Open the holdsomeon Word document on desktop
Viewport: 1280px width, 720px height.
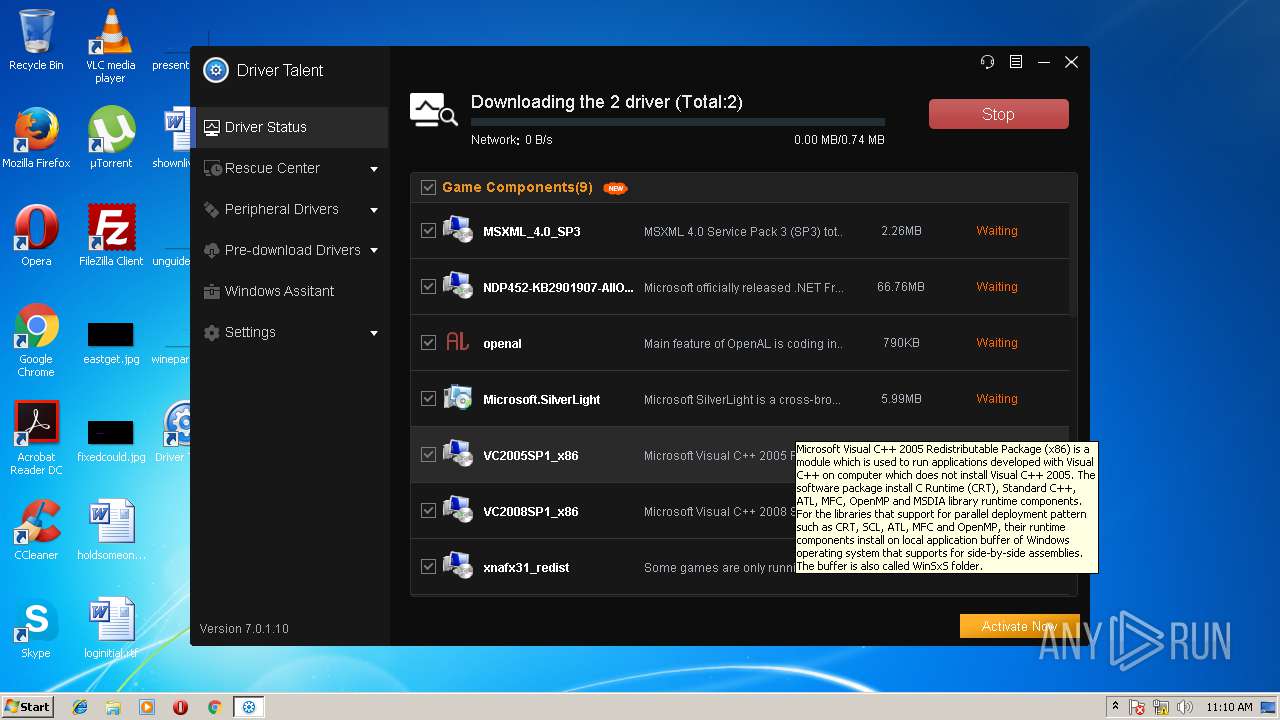110,530
